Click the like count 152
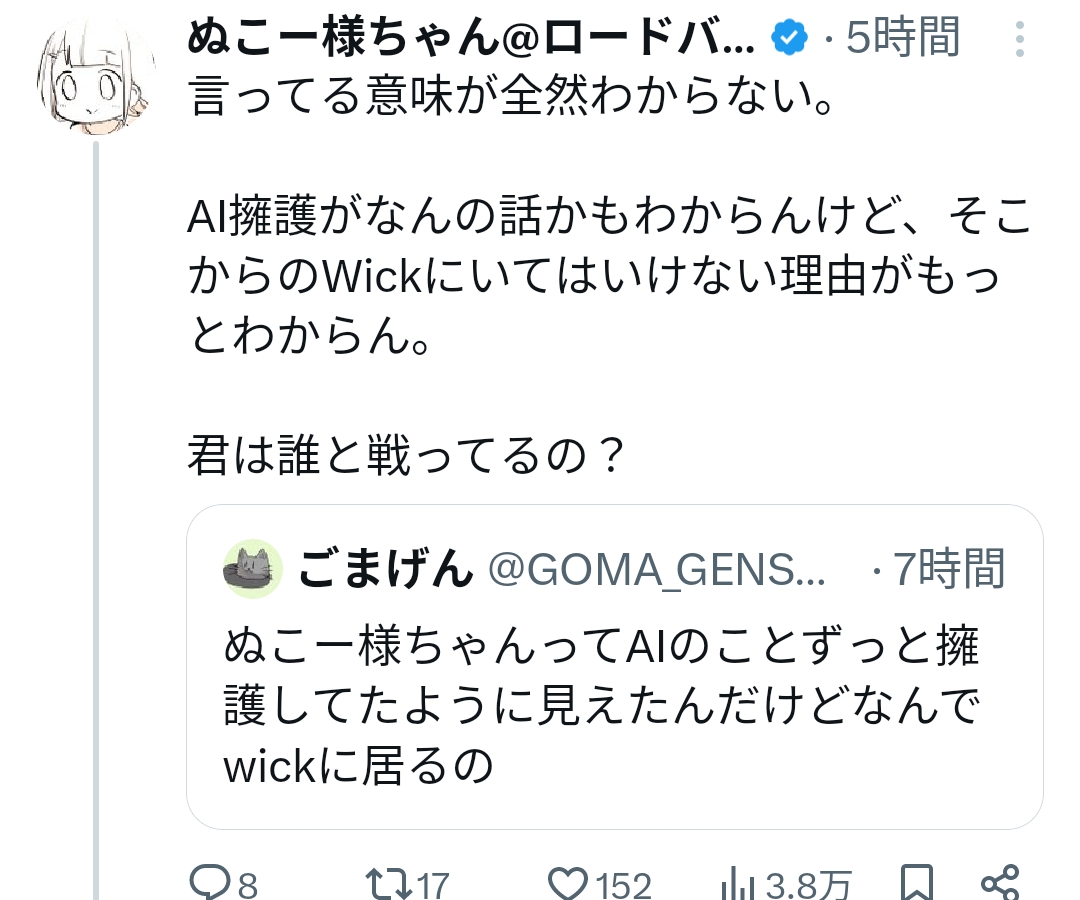This screenshot has width=1080, height=900. pos(624,885)
